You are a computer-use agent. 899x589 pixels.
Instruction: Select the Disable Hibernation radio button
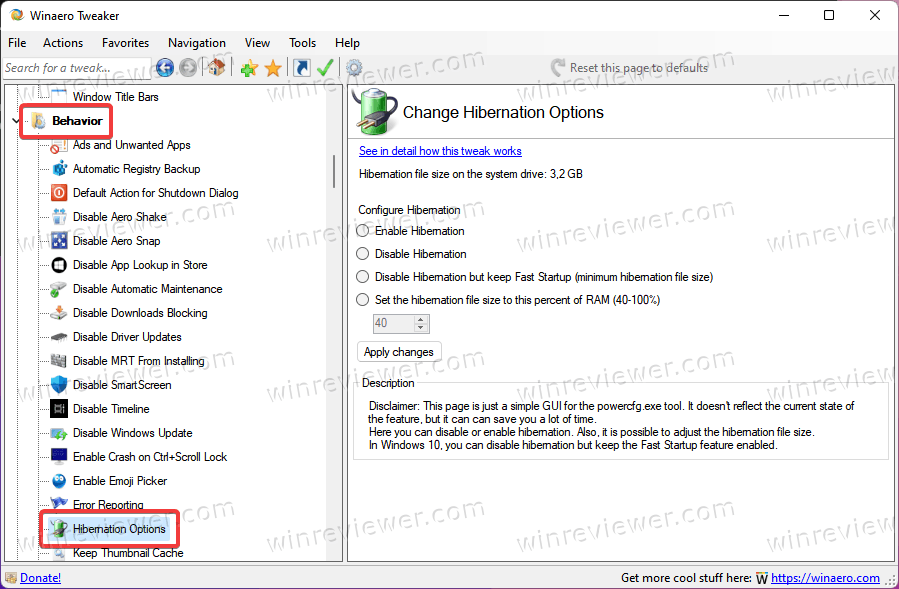click(x=362, y=254)
